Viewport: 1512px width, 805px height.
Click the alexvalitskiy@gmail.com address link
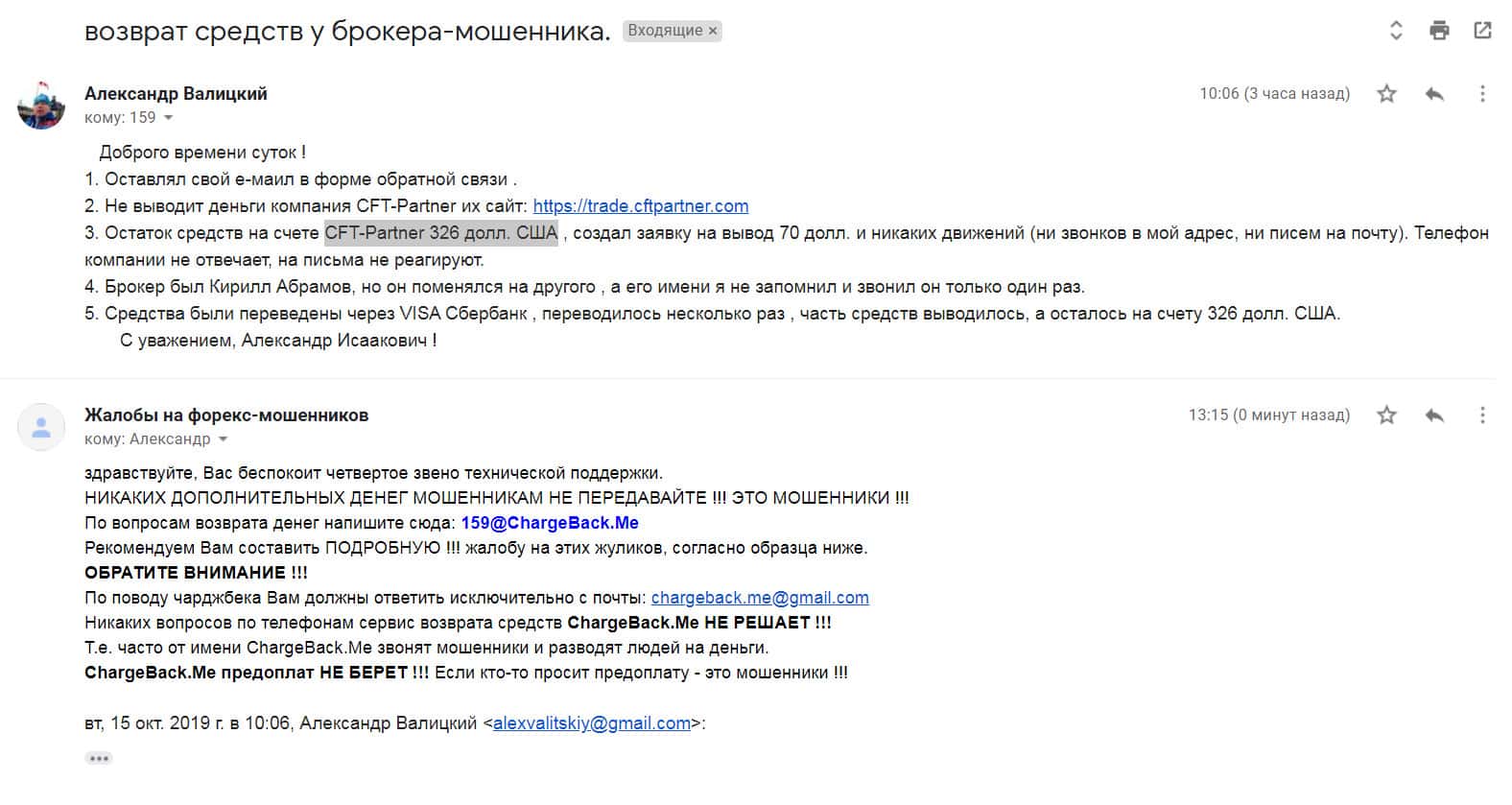coord(591,723)
